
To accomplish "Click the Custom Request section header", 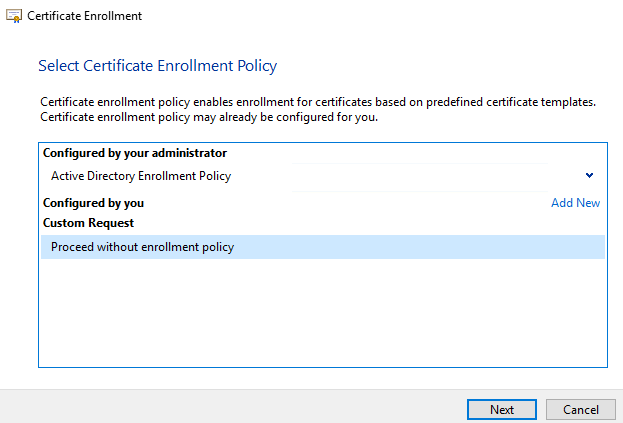I will point(88,223).
